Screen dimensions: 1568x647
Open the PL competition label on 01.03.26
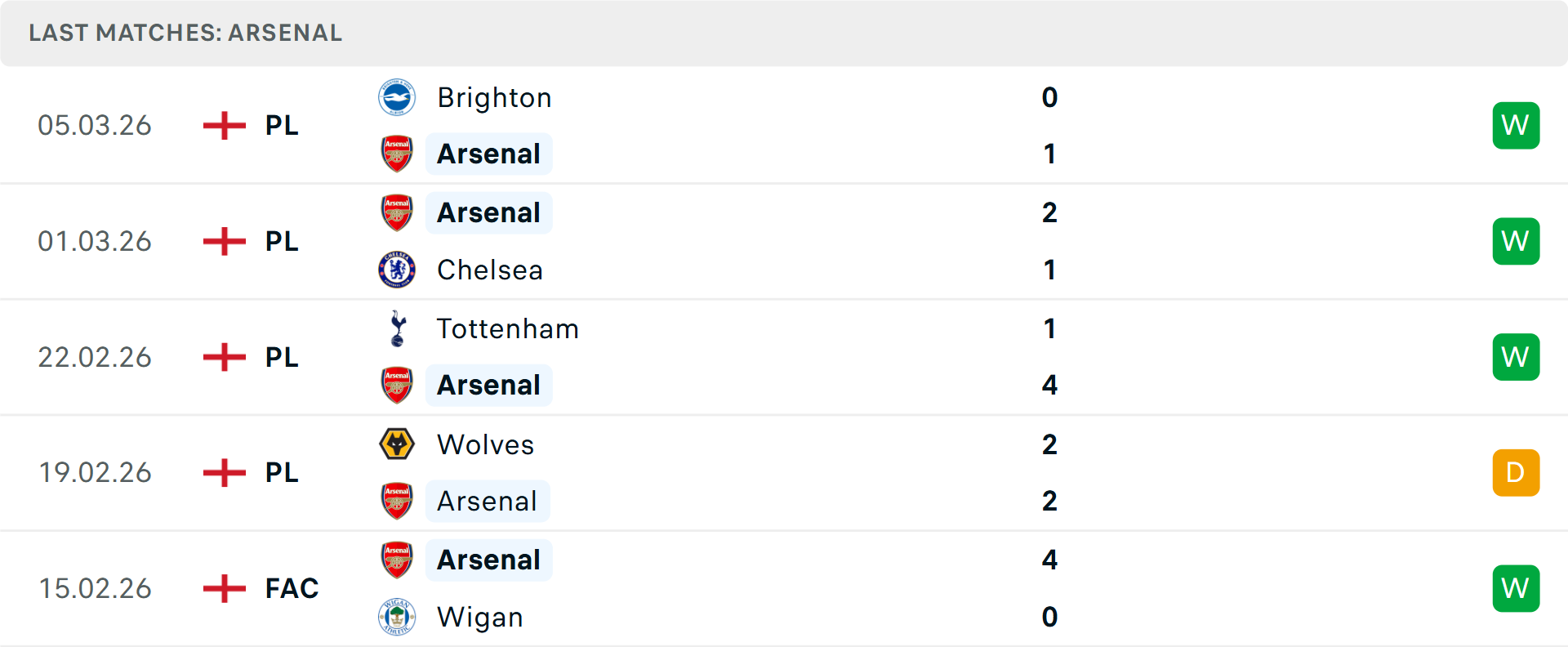click(281, 241)
